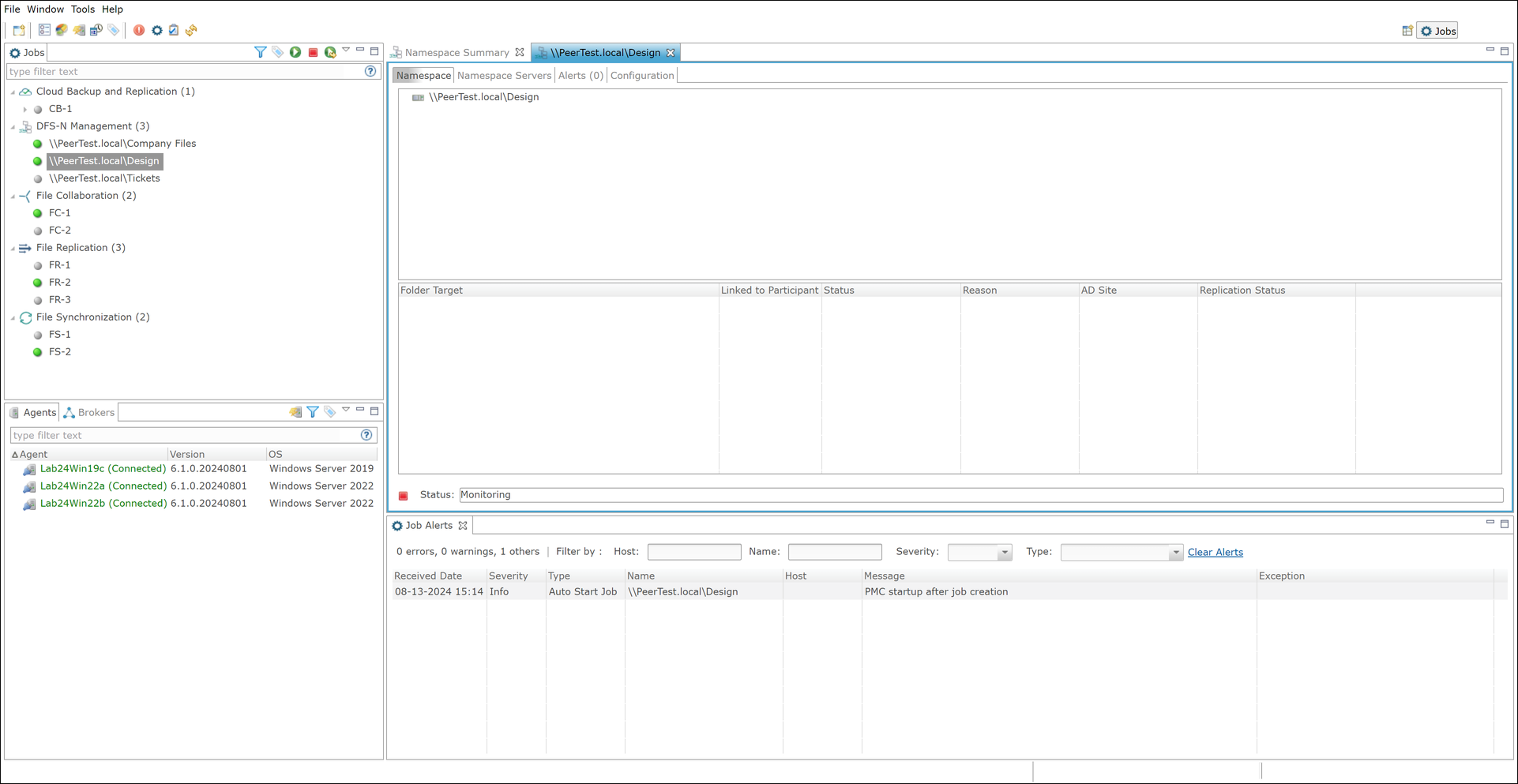
Task: Select the FC-1 job
Action: point(60,213)
